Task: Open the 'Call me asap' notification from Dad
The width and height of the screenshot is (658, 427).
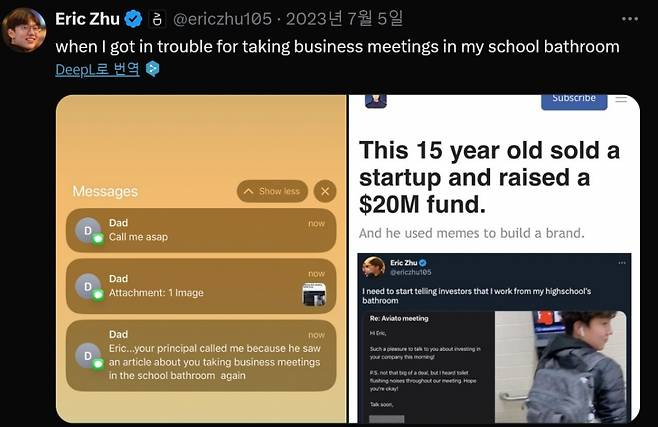Action: pos(200,230)
